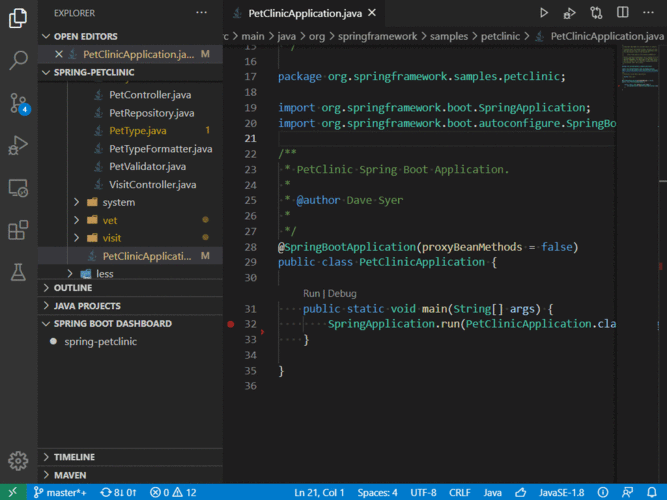Toggle the breakpoint on line 32
Image resolution: width=667 pixels, height=500 pixels.
pyautogui.click(x=231, y=324)
